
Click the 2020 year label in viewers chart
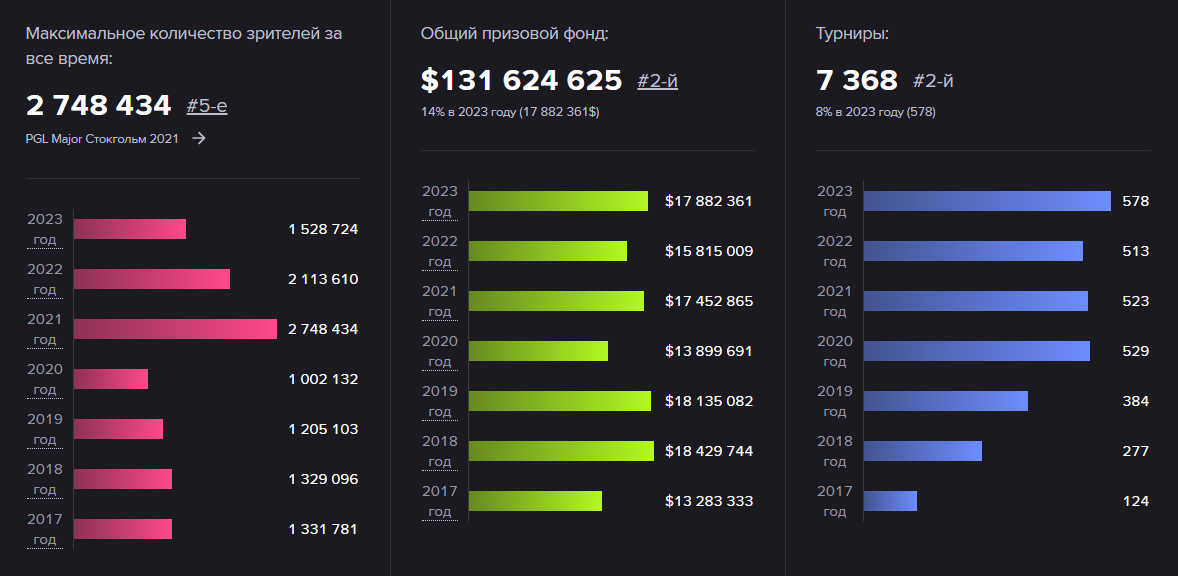[x=45, y=379]
